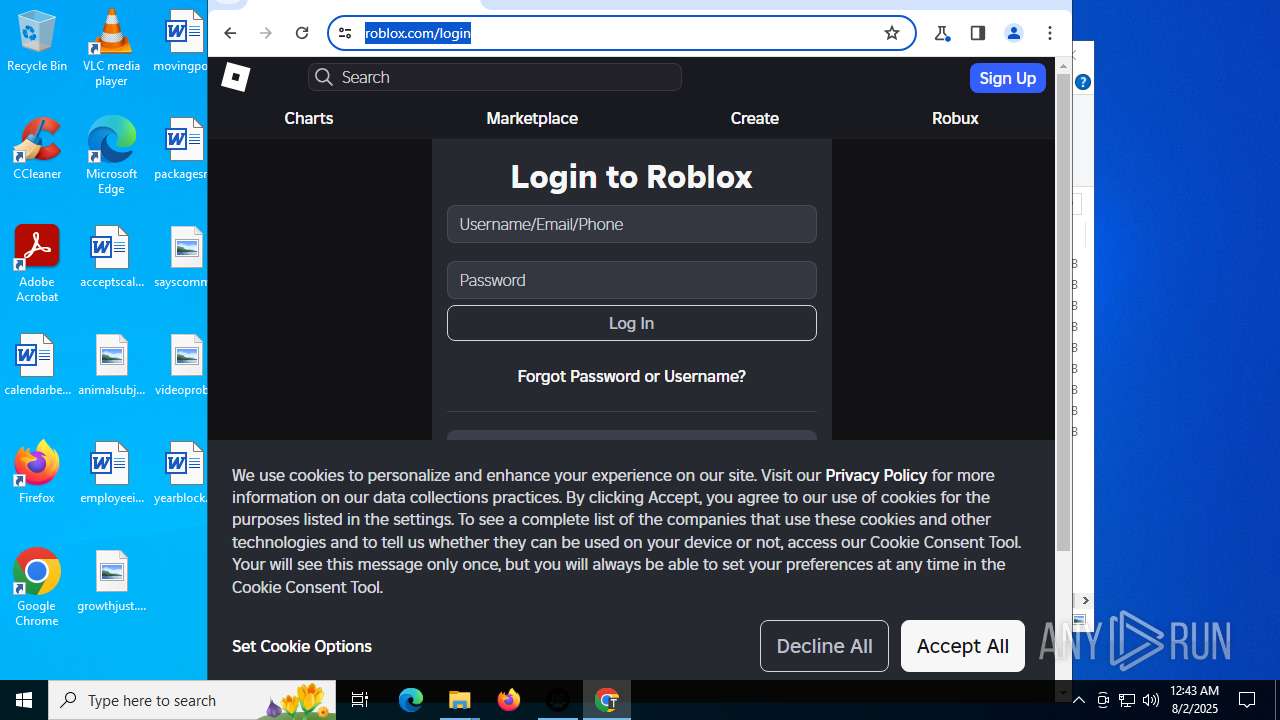
Task: Select the employeei Word document icon
Action: pyautogui.click(x=111, y=473)
